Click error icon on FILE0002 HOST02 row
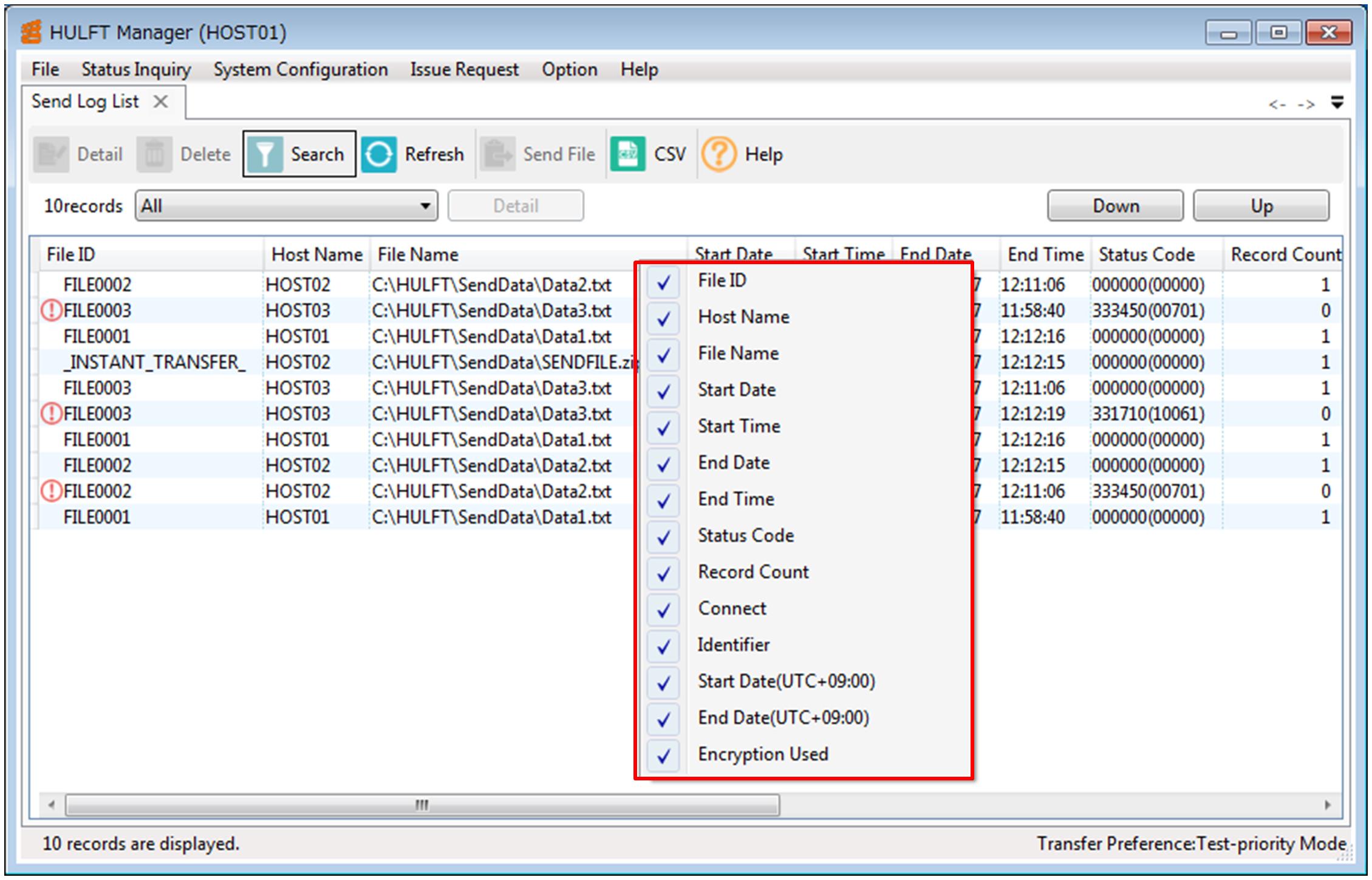This screenshot has height=880, width=1372. tap(52, 491)
